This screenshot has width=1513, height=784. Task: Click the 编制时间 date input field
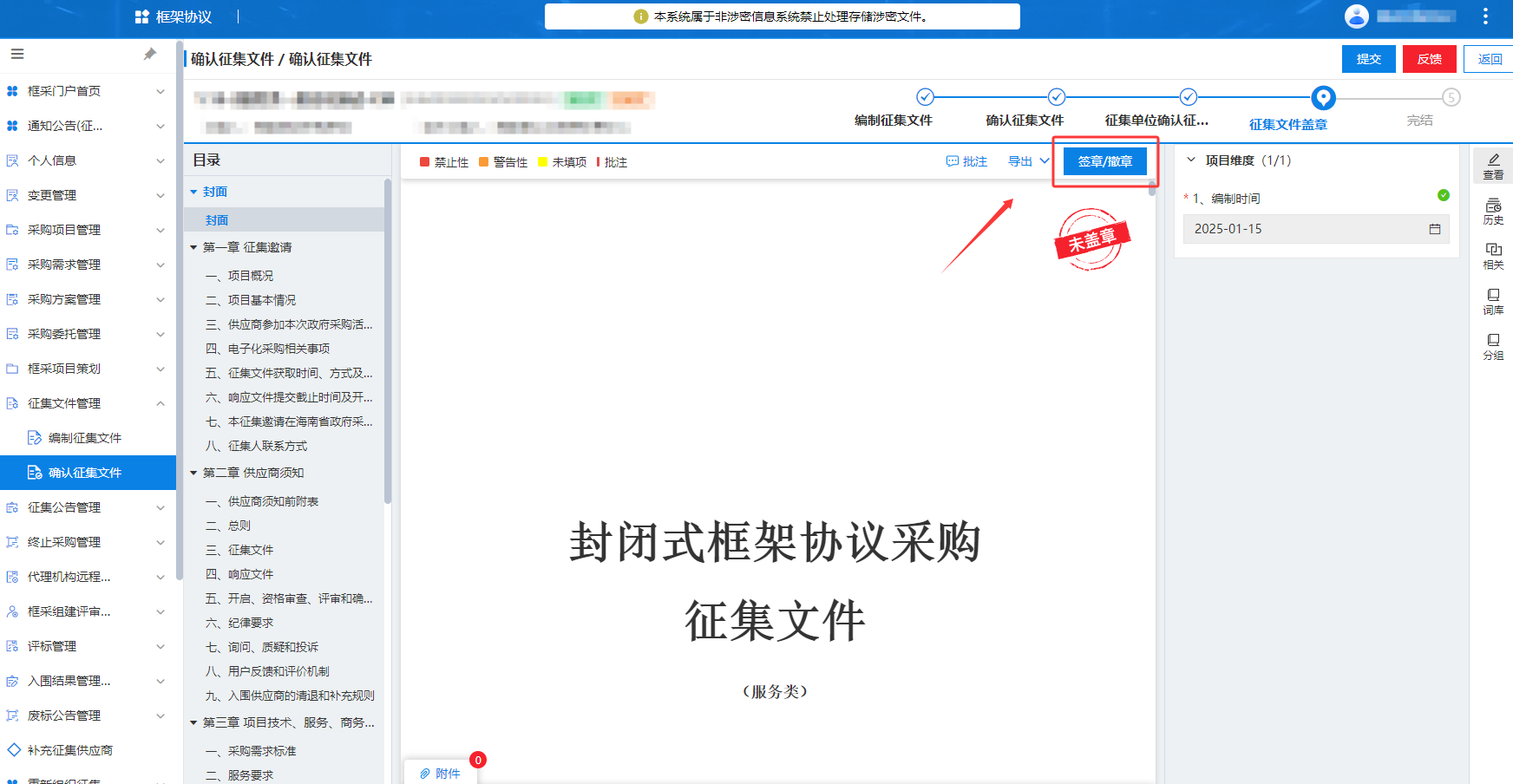point(1316,229)
